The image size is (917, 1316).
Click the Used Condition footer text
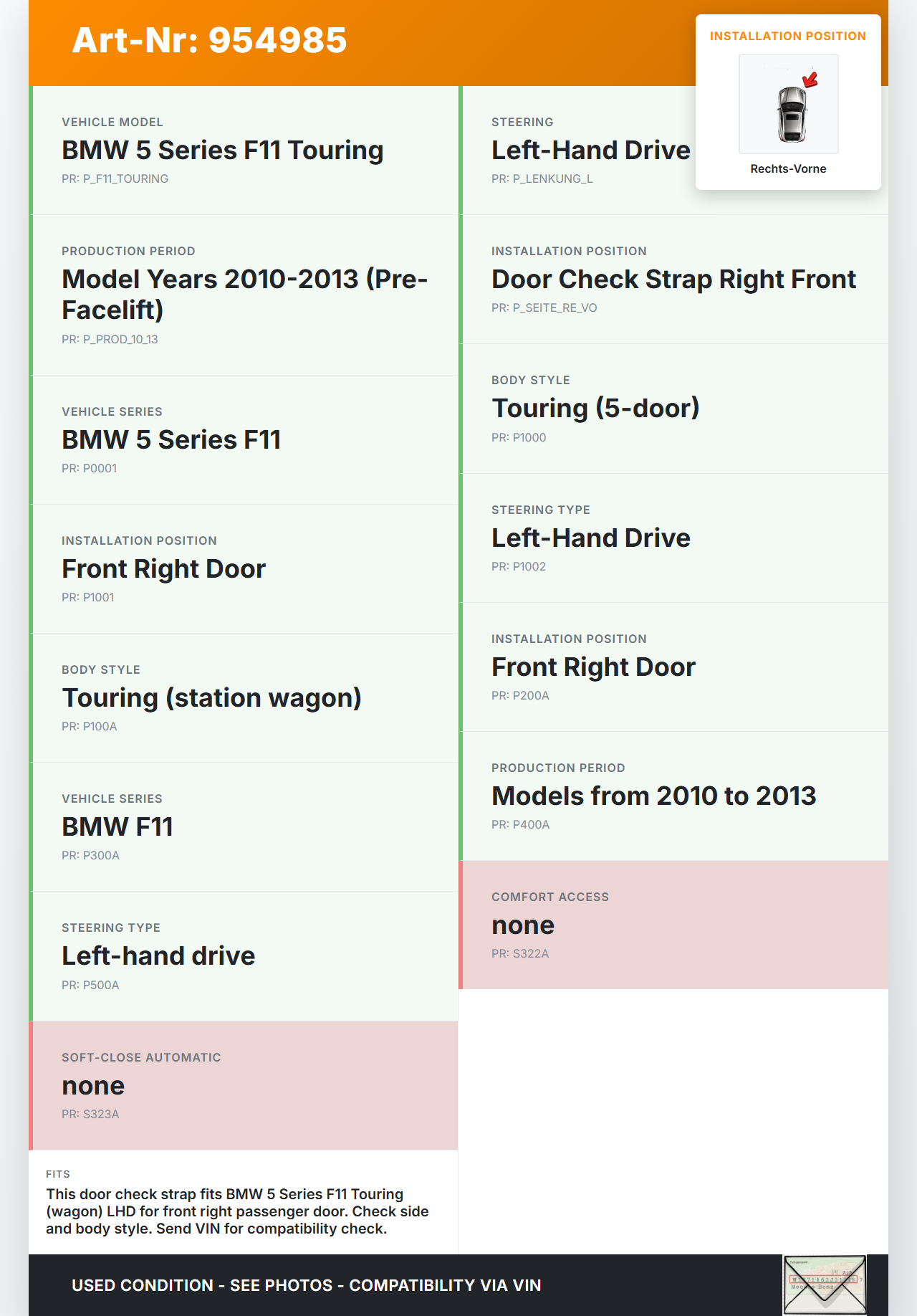(x=306, y=1285)
